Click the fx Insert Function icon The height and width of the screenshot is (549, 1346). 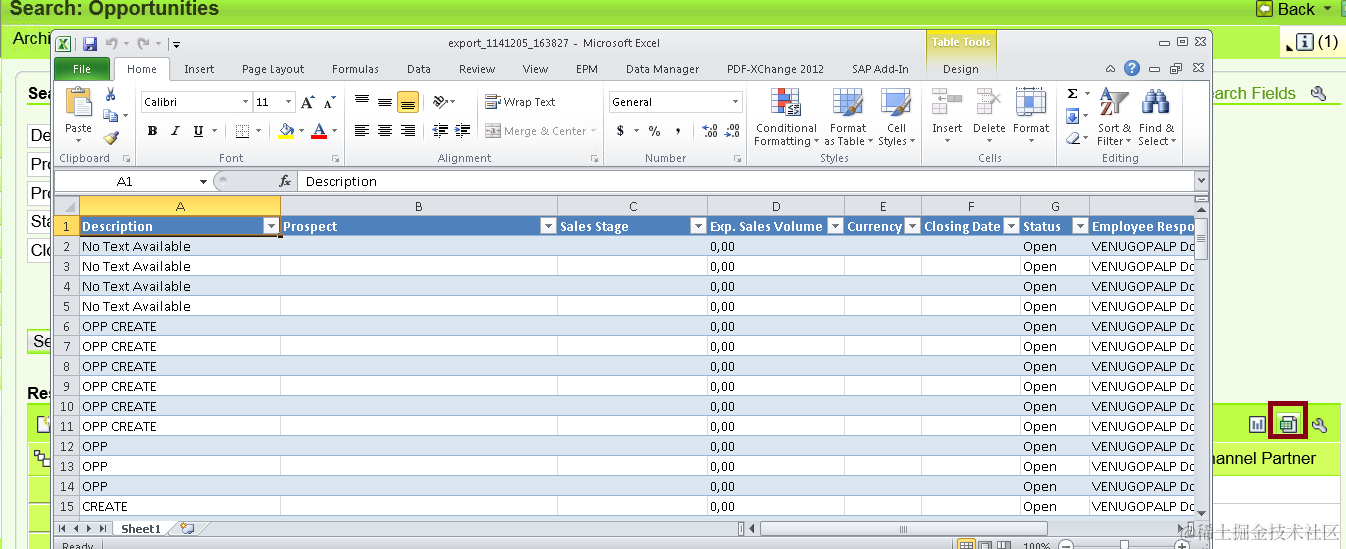point(285,181)
